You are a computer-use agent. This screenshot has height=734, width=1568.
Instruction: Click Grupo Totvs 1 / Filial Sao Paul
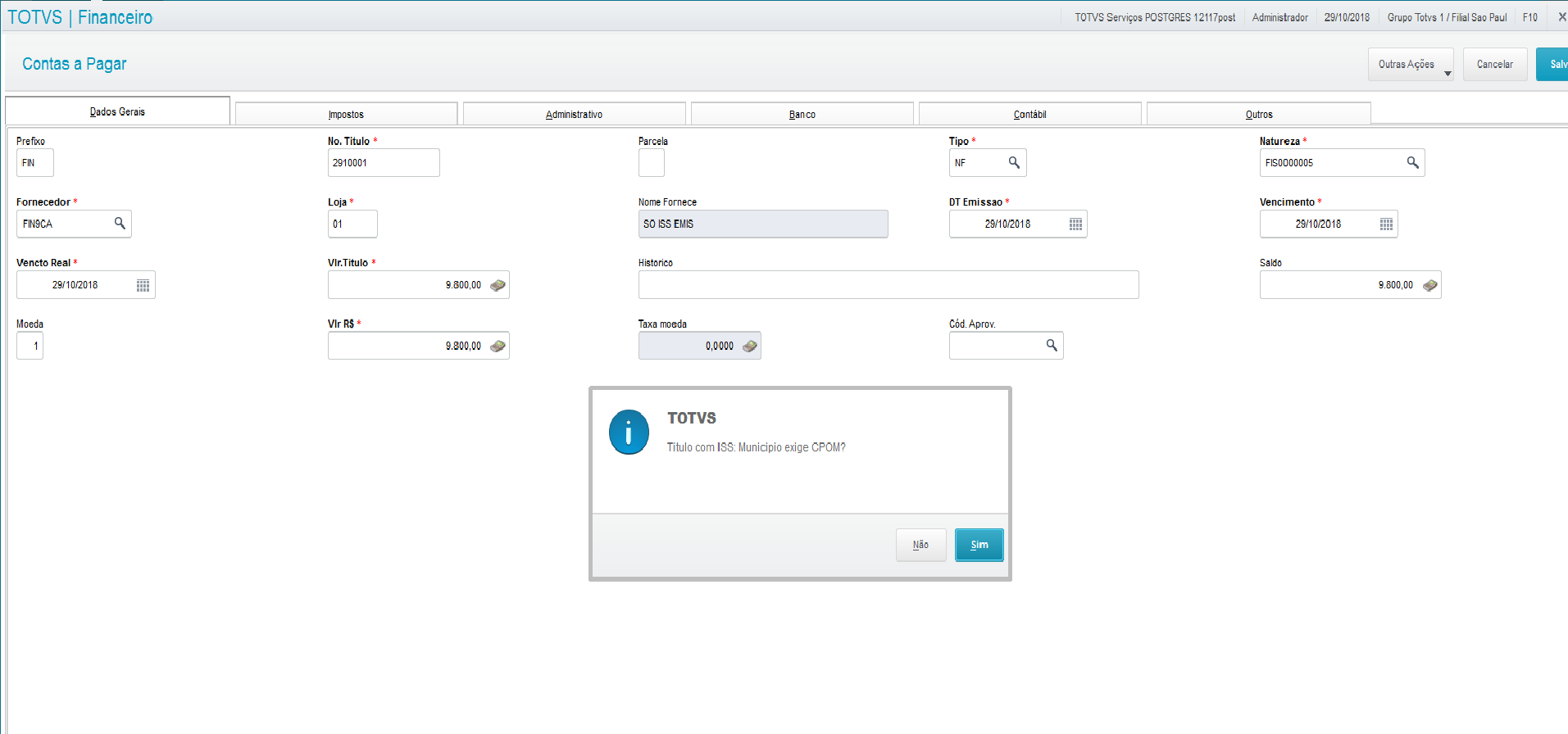coord(1447,17)
